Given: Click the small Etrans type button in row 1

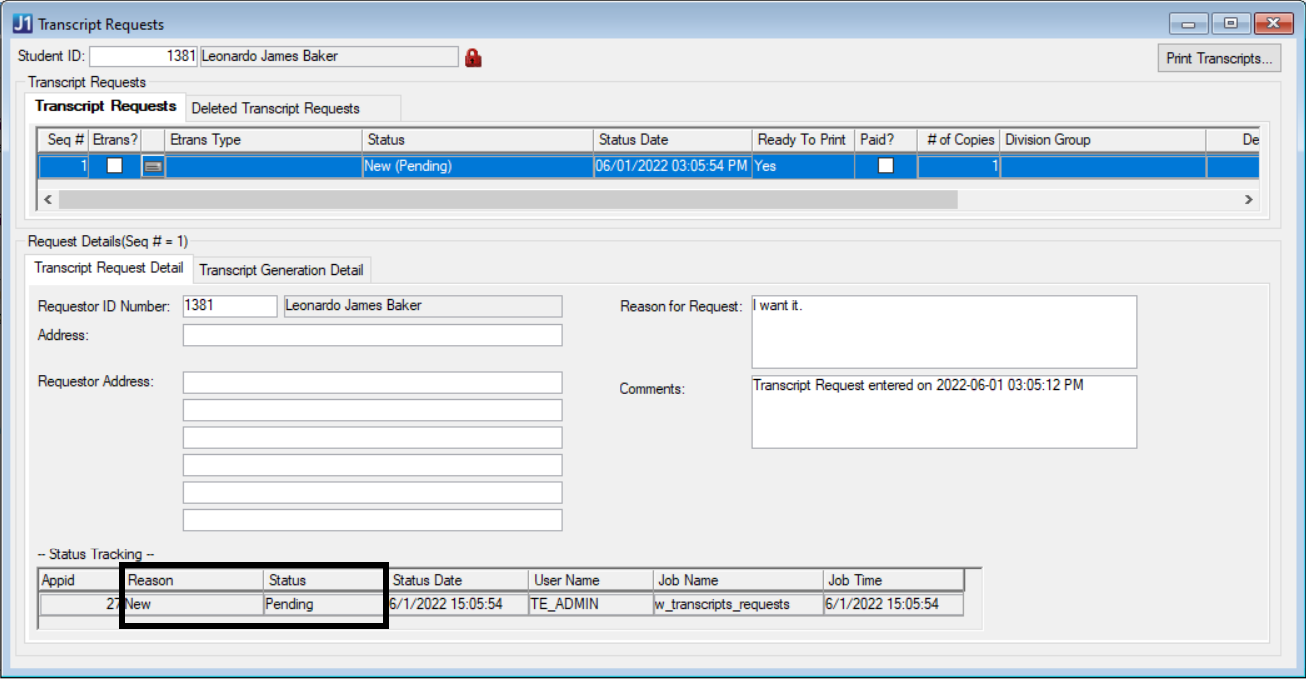Looking at the screenshot, I should [x=153, y=167].
